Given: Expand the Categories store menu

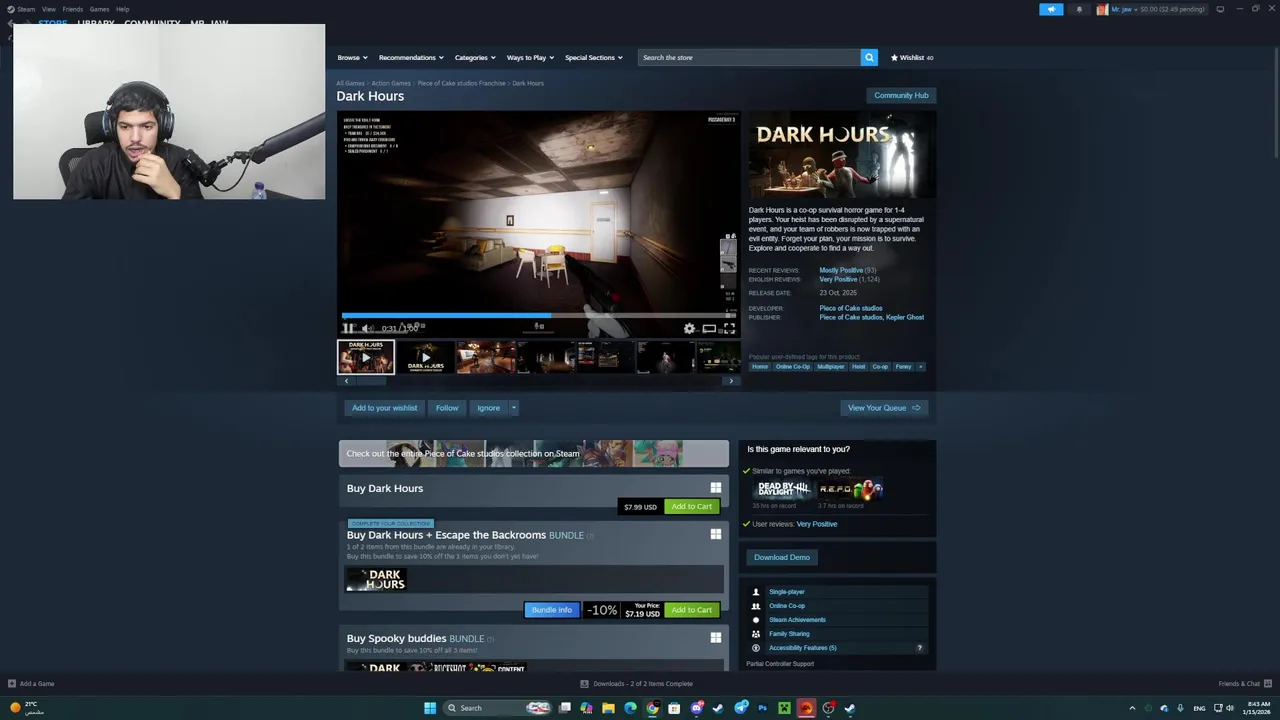Looking at the screenshot, I should pos(474,57).
